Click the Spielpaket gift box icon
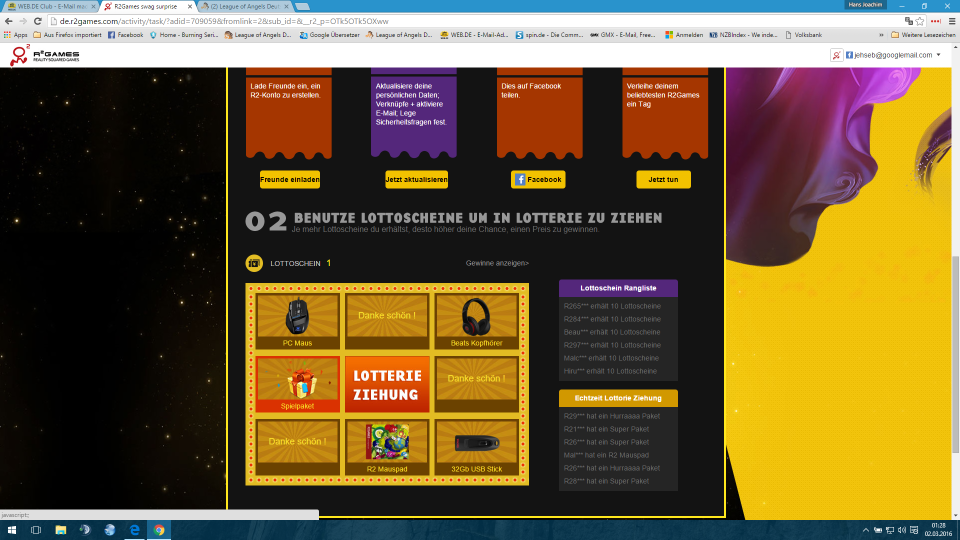The width and height of the screenshot is (960, 540). [297, 383]
